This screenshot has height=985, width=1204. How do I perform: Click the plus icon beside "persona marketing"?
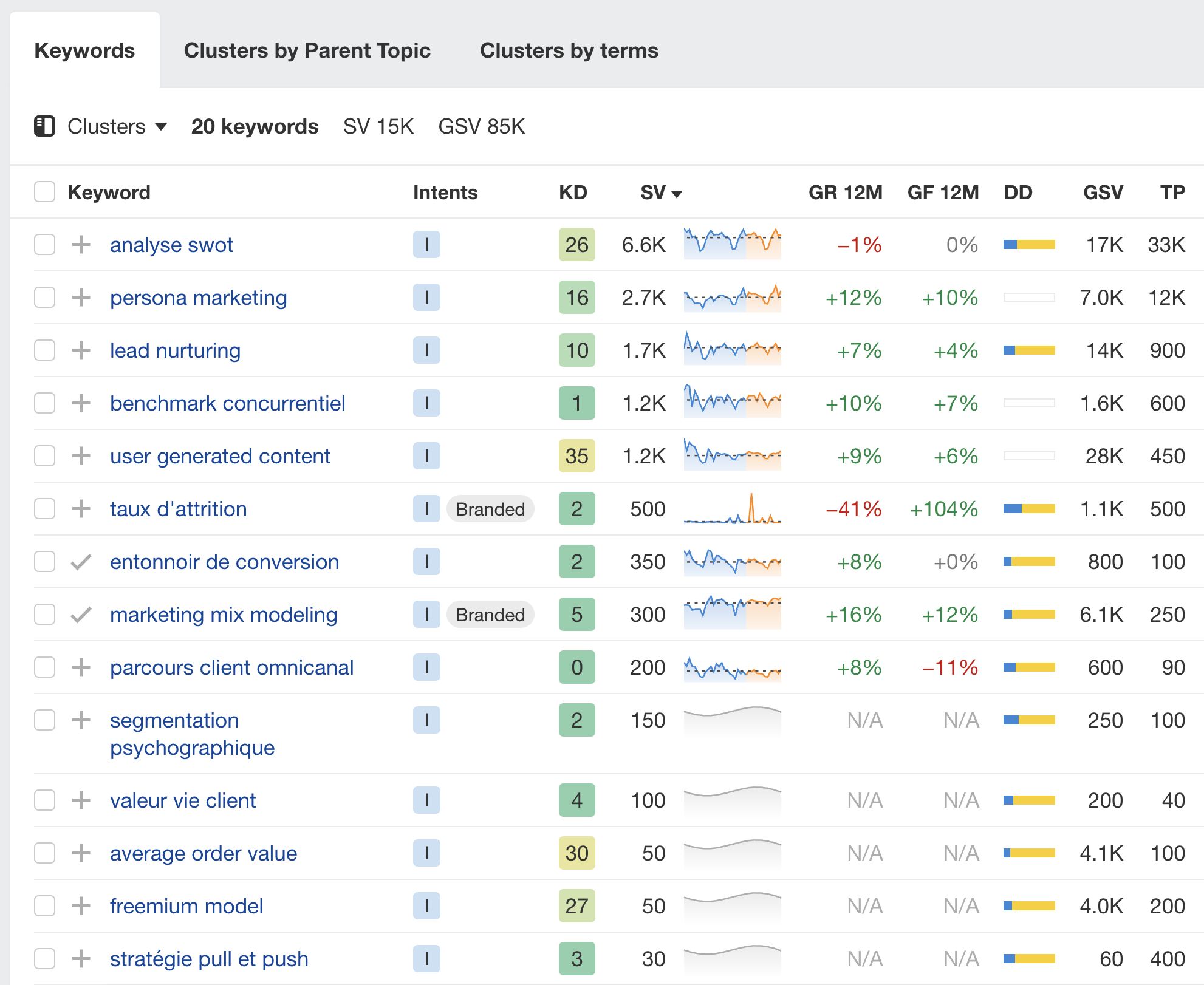pos(81,298)
